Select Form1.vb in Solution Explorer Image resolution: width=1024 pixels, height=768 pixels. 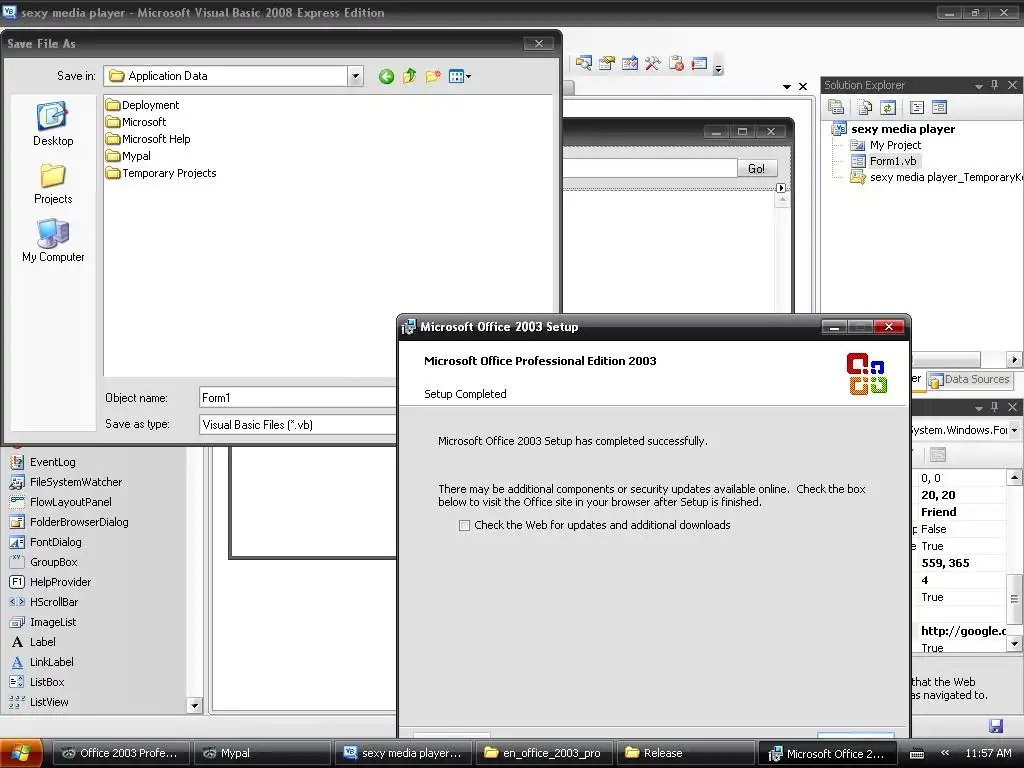(x=884, y=161)
